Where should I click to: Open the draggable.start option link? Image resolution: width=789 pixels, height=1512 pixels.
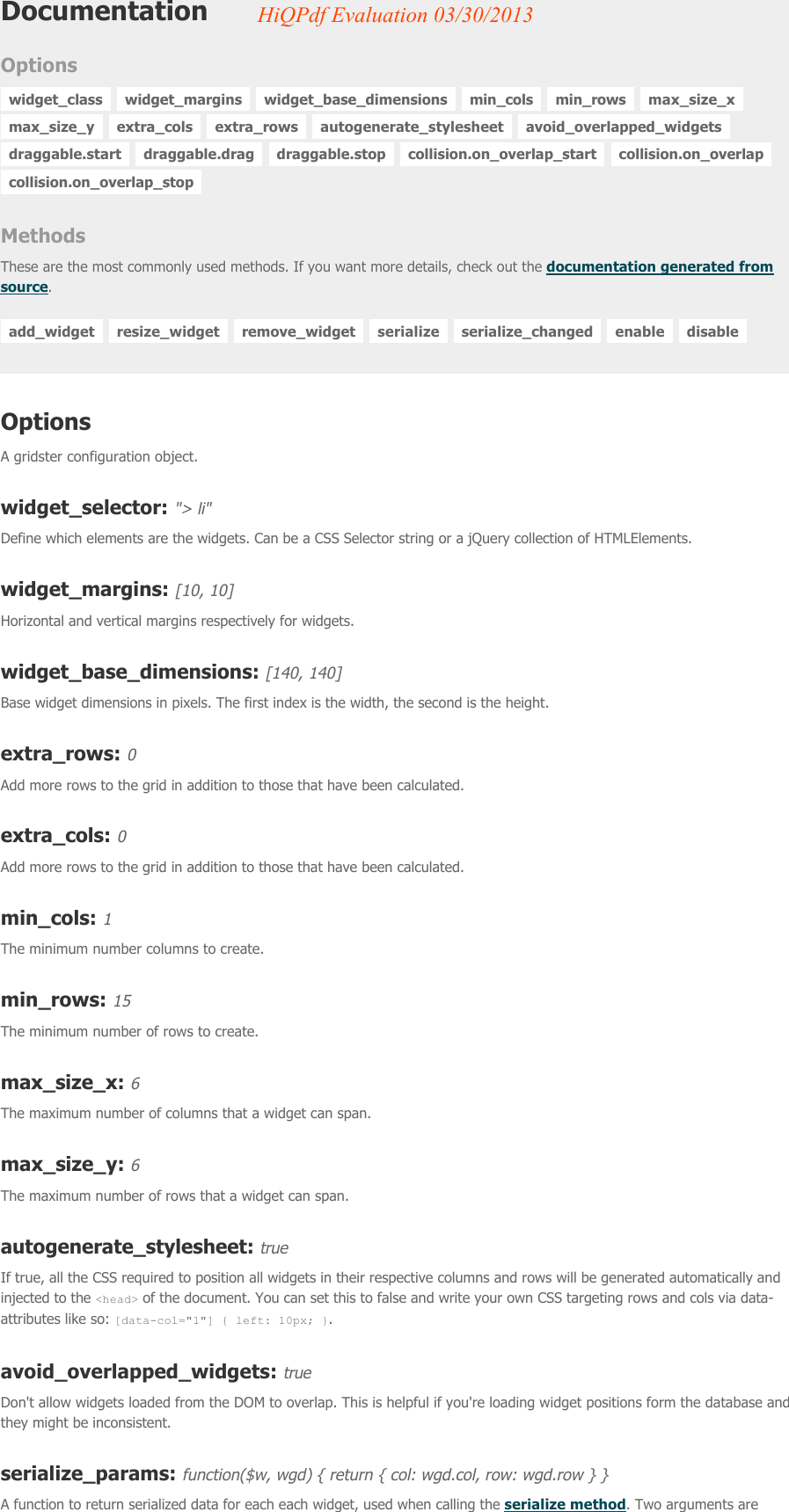pos(65,154)
